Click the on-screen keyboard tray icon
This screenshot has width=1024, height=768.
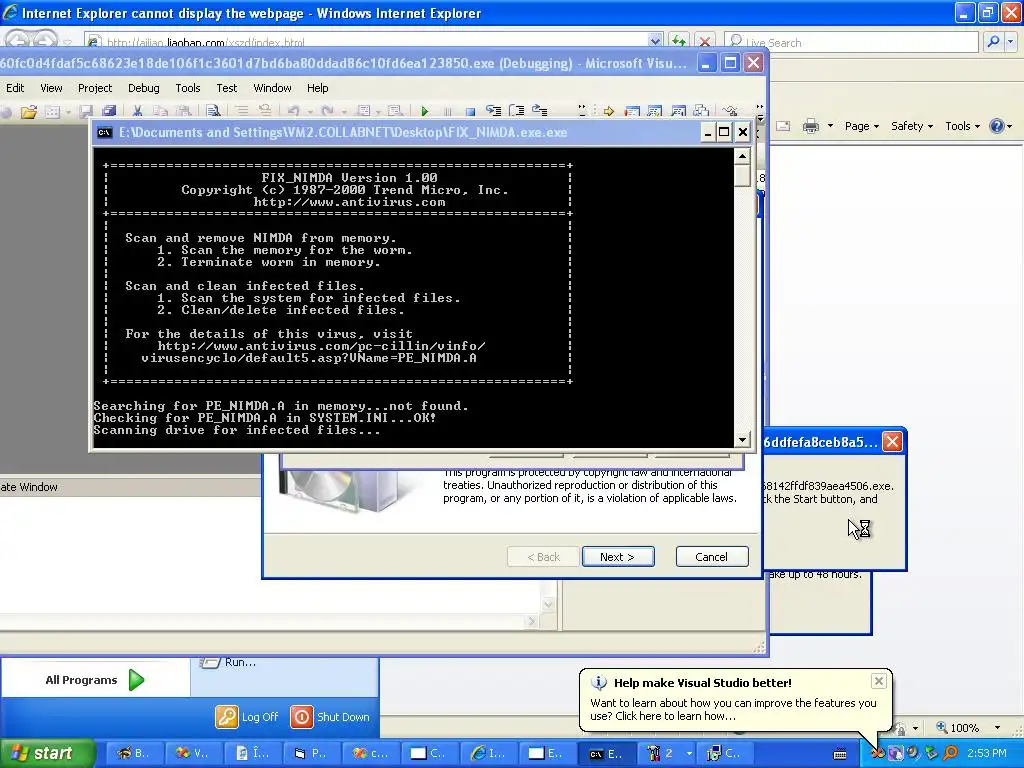(x=840, y=754)
